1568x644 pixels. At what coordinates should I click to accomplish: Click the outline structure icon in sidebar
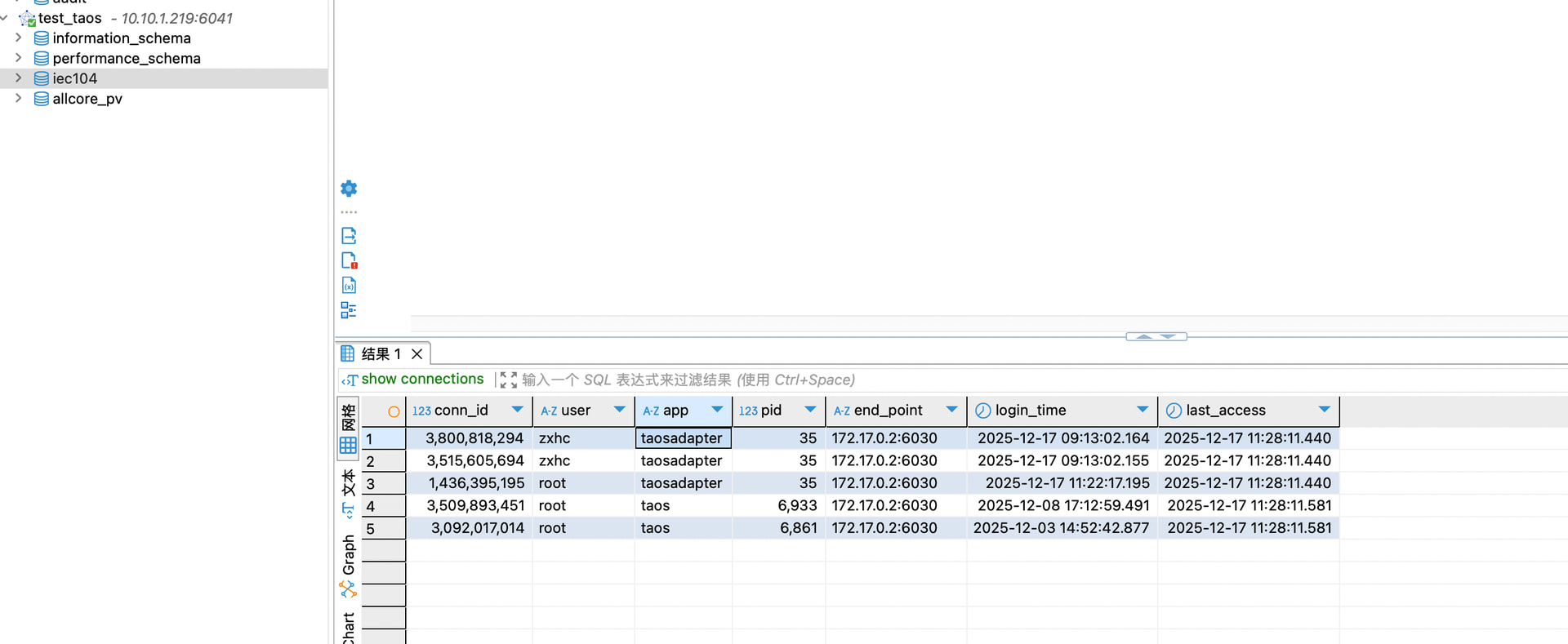(x=349, y=310)
